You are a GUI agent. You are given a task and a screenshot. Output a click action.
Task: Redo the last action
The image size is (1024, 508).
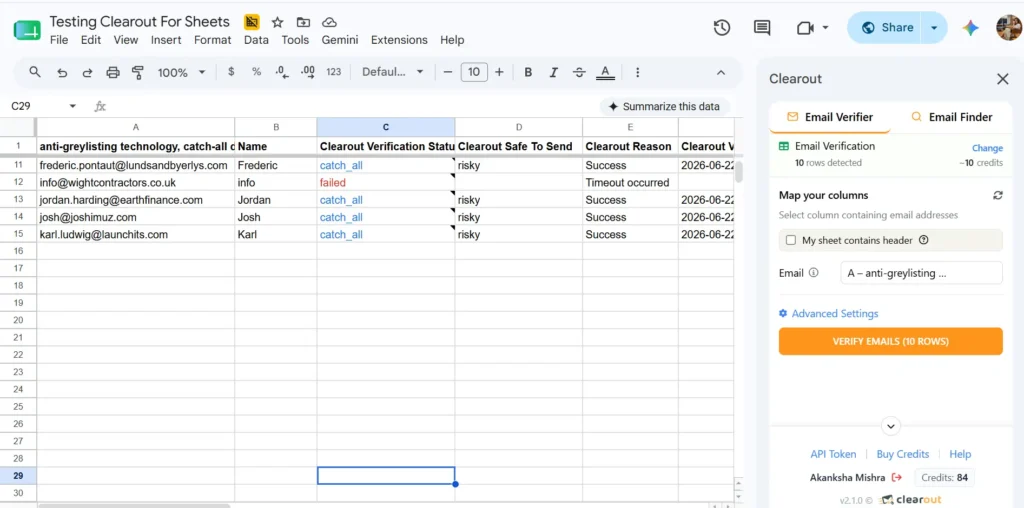87,72
